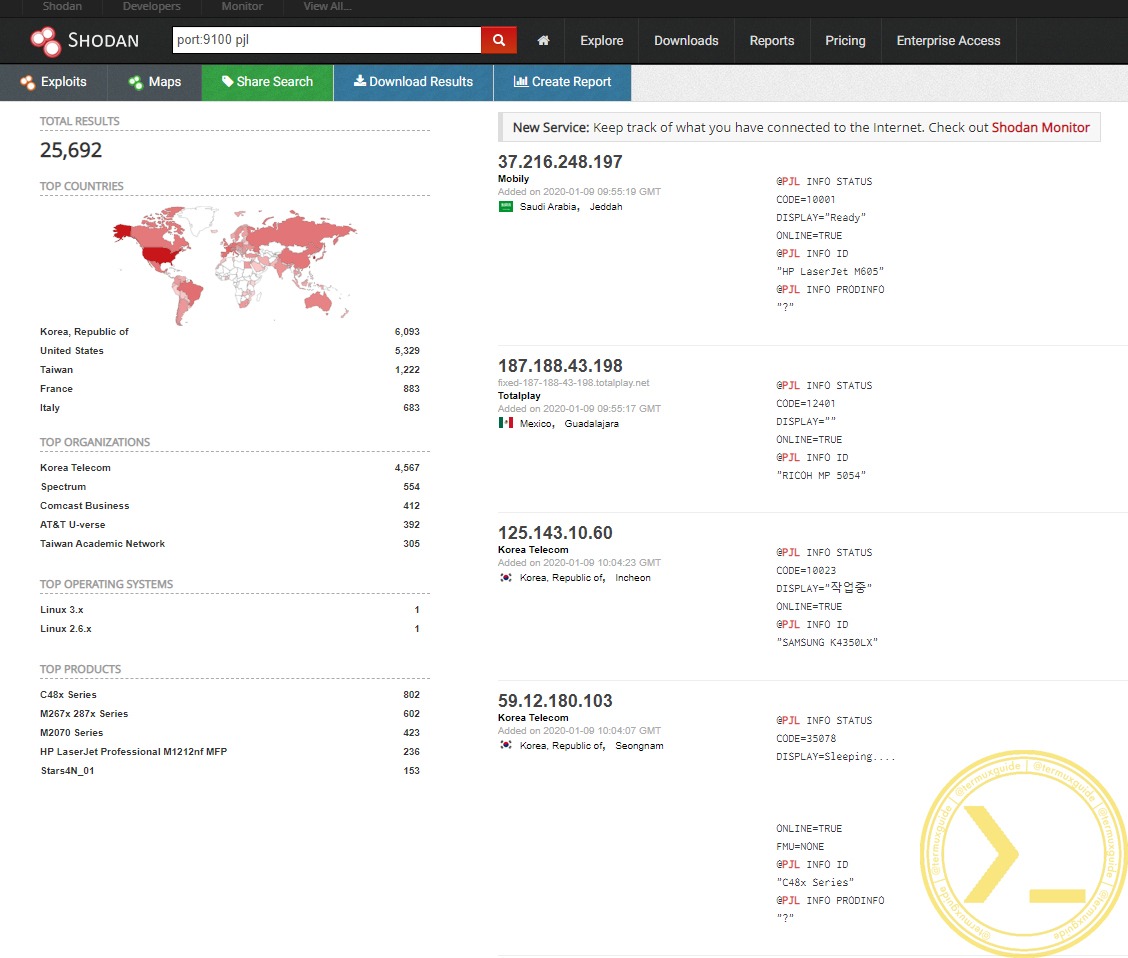
Task: Open Explore in navigation bar
Action: pyautogui.click(x=601, y=41)
